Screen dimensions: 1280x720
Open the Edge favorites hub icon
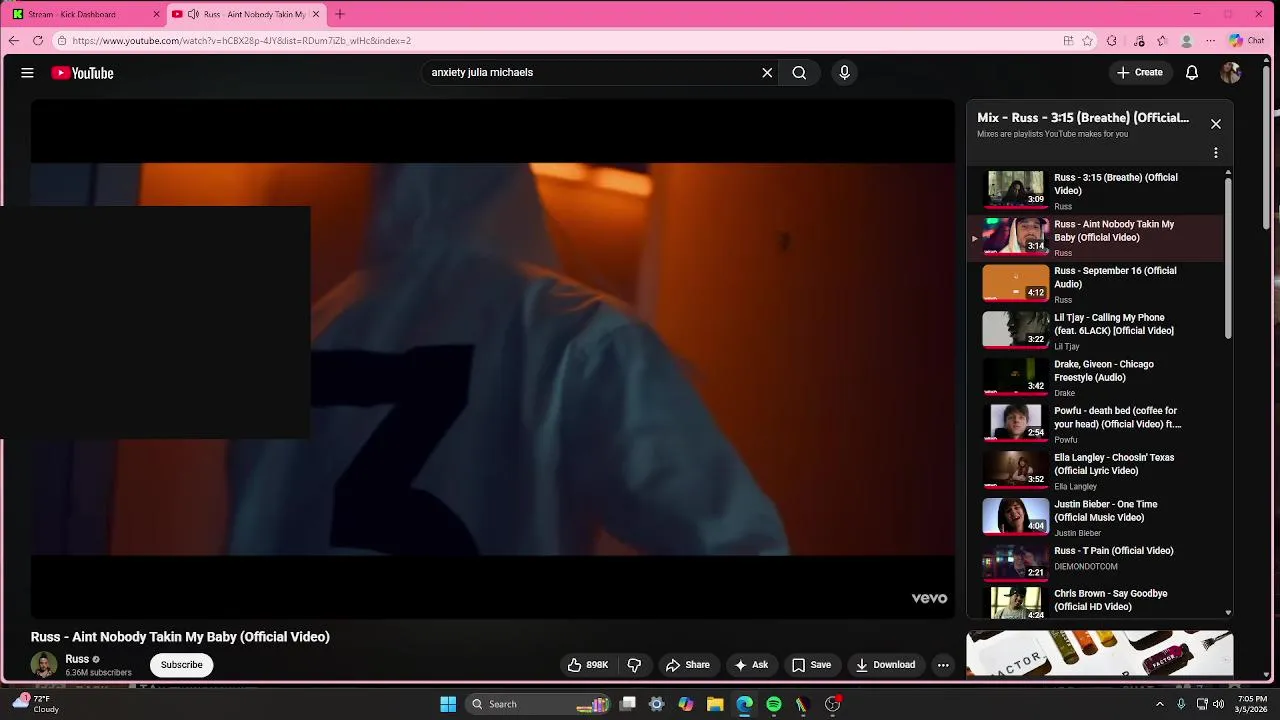click(x=1162, y=41)
